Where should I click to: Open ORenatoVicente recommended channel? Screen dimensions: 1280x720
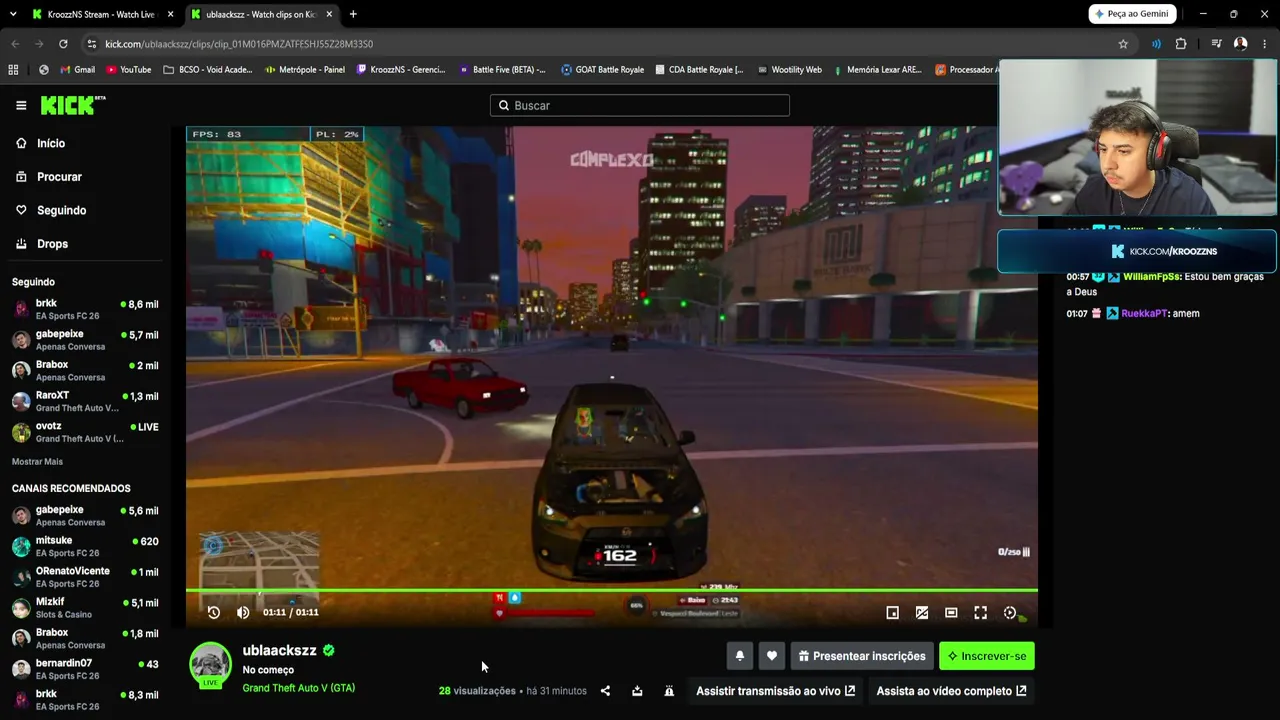tap(85, 577)
